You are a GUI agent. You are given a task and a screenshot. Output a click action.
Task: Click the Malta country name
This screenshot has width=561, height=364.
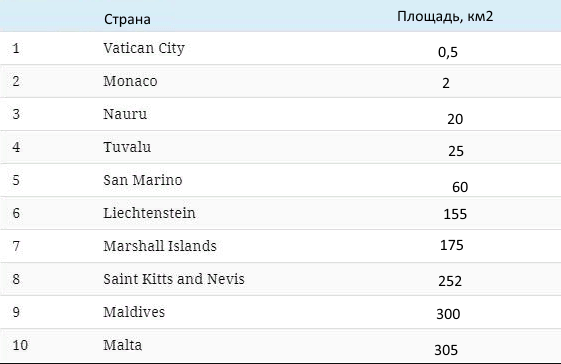pos(122,345)
